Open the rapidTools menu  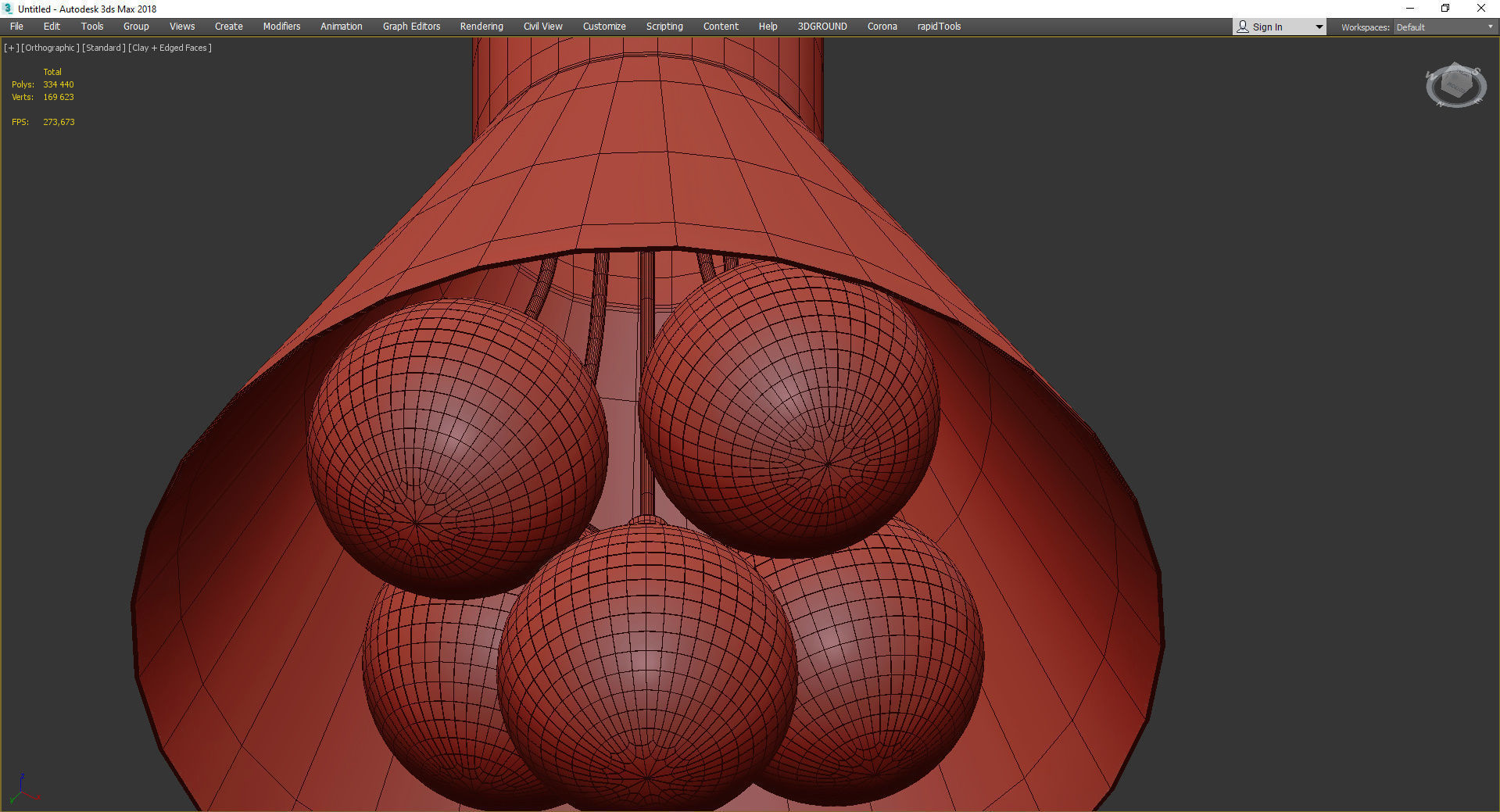pos(939,27)
